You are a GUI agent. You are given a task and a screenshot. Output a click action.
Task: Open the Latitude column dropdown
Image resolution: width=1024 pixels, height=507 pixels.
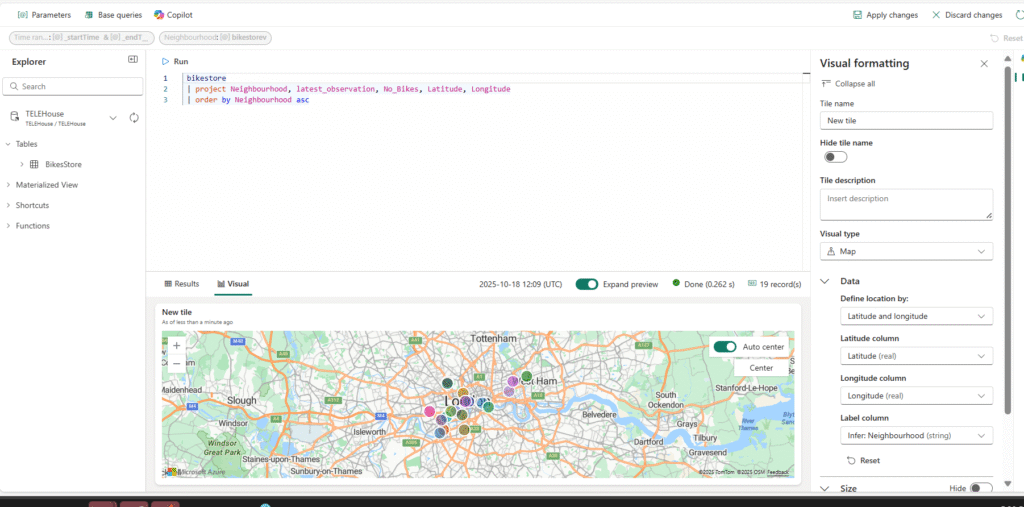(906, 356)
